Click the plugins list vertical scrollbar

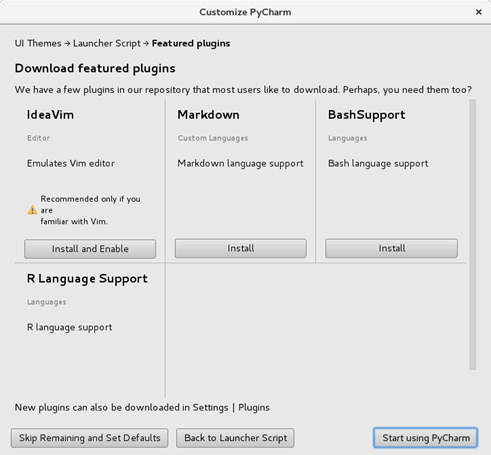(472, 235)
